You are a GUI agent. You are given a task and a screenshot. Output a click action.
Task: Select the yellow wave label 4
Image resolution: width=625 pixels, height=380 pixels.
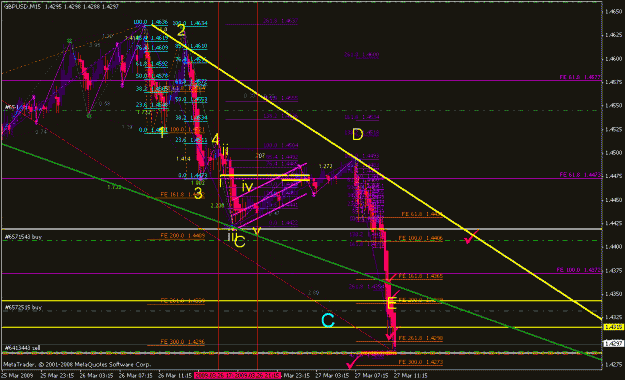215,140
